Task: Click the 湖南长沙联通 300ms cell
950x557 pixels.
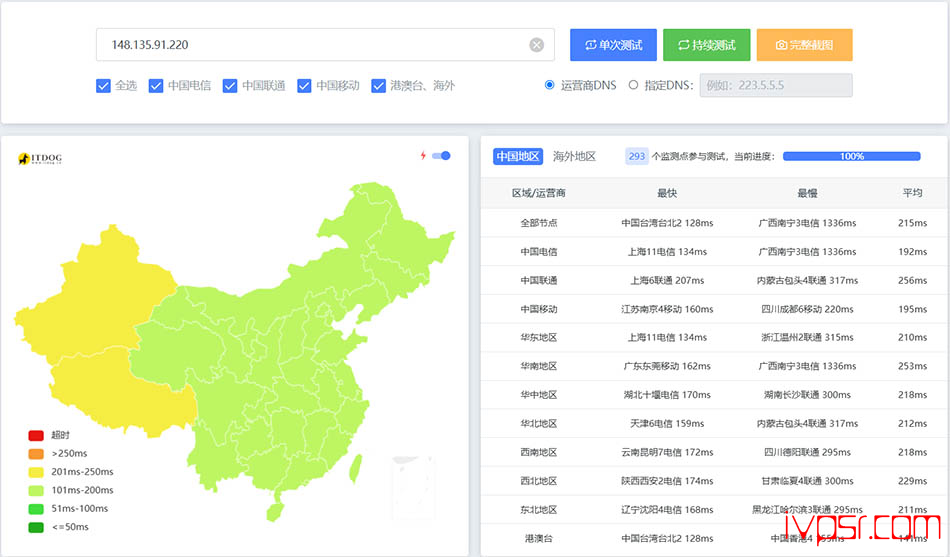Action: click(807, 395)
